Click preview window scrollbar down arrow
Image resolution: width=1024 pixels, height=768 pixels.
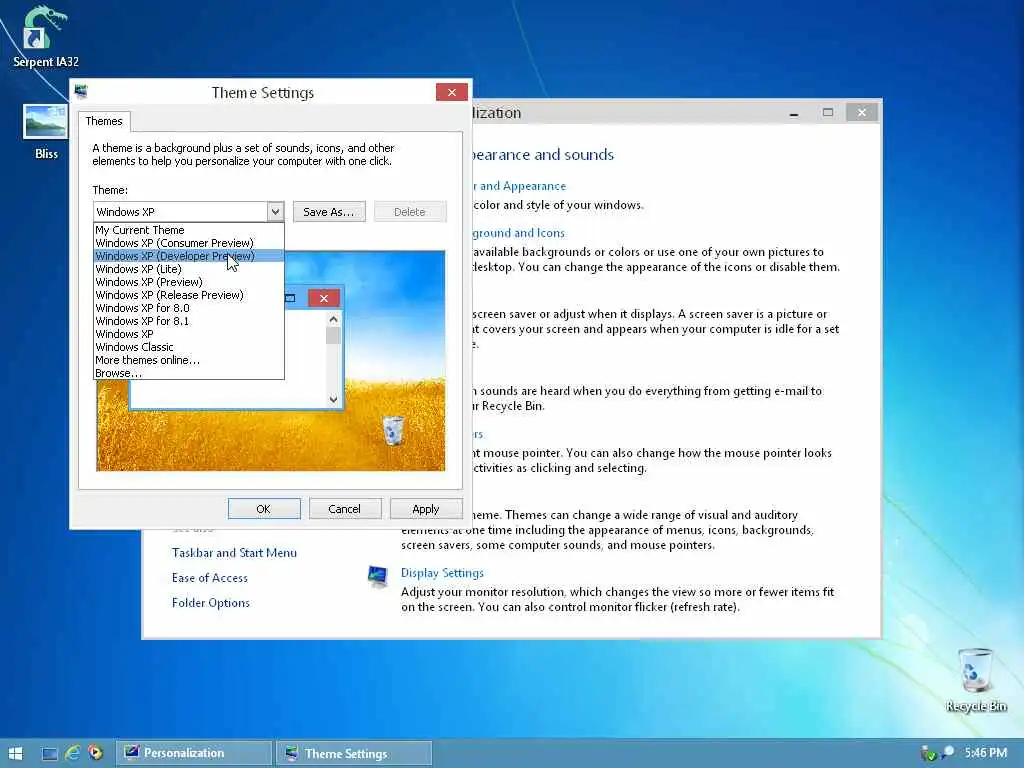coord(333,399)
